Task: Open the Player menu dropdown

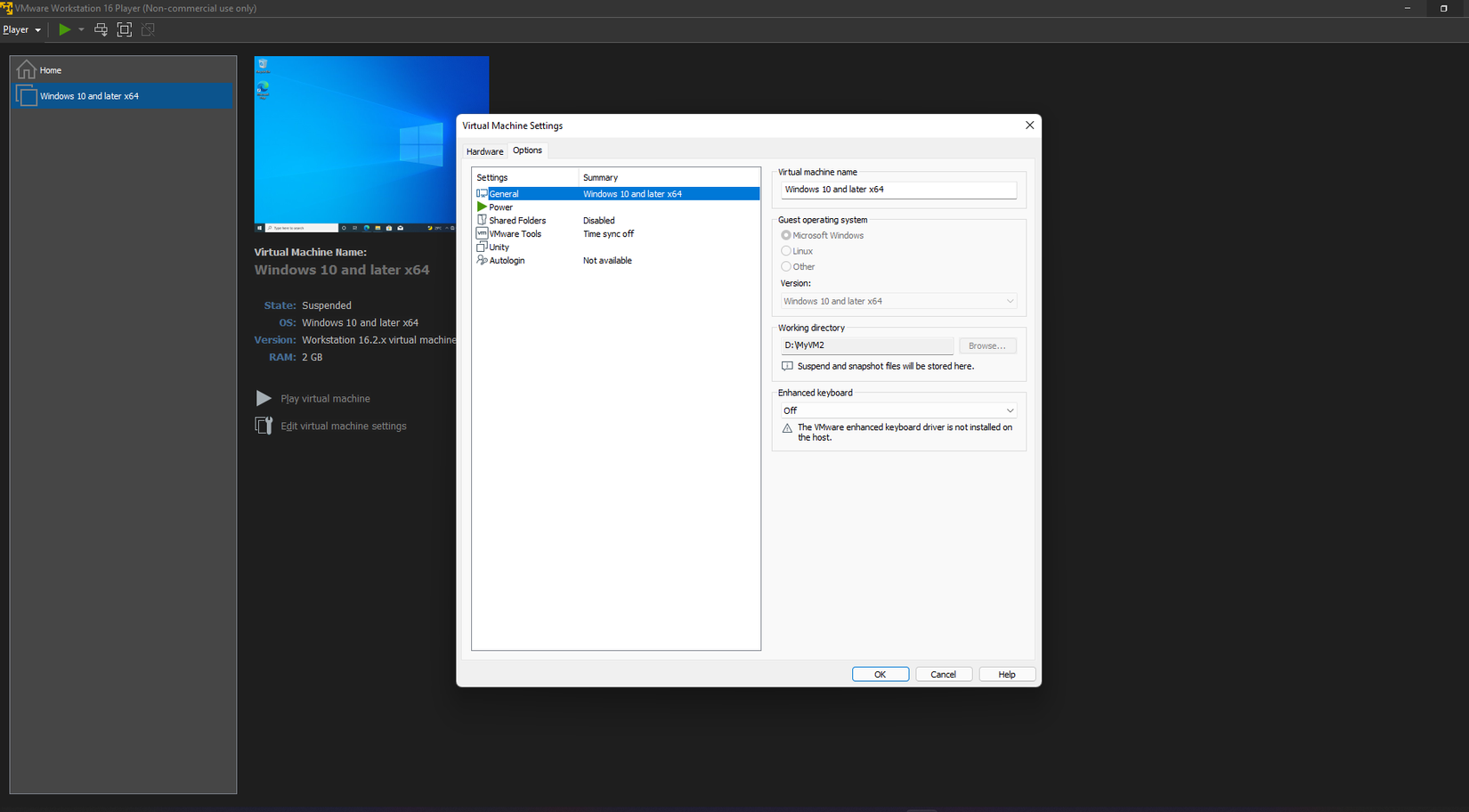Action: point(21,29)
